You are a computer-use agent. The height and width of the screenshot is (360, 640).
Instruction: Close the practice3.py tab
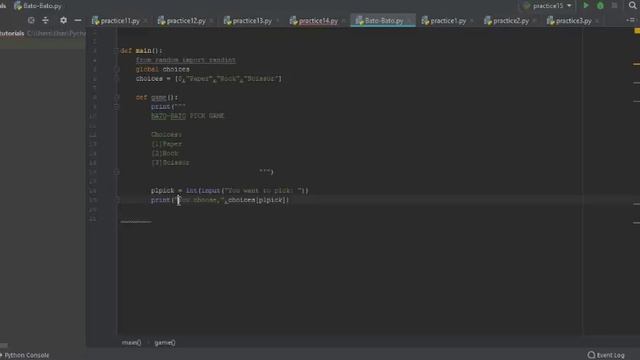click(598, 20)
